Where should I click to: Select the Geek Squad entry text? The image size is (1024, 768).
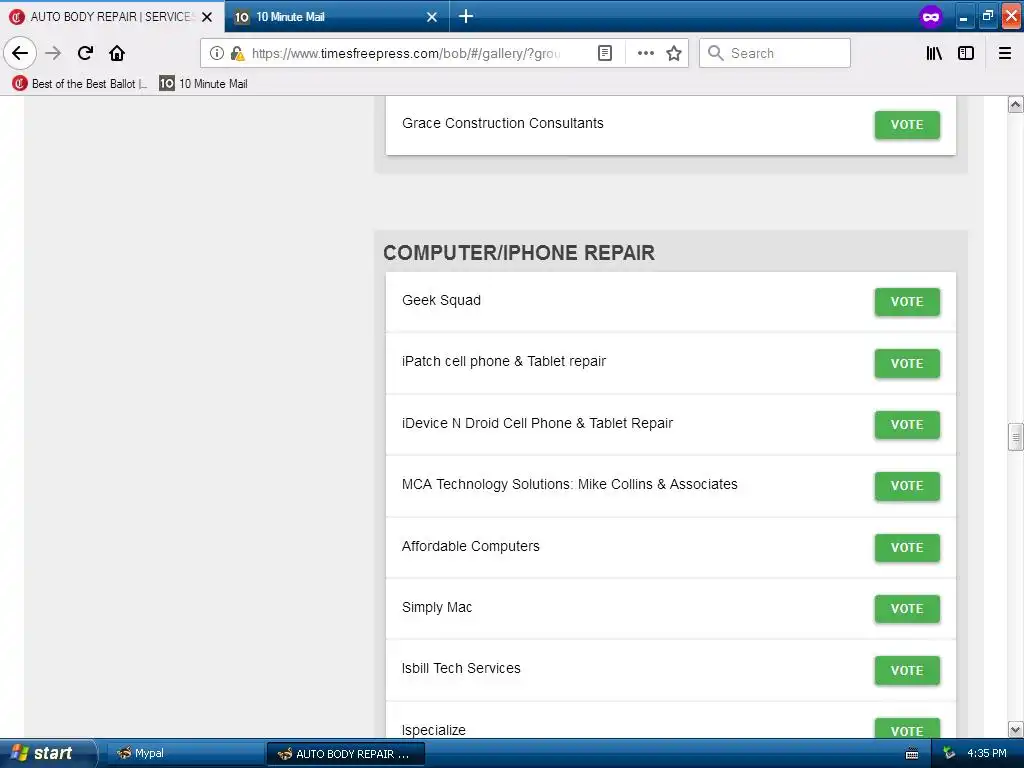441,300
